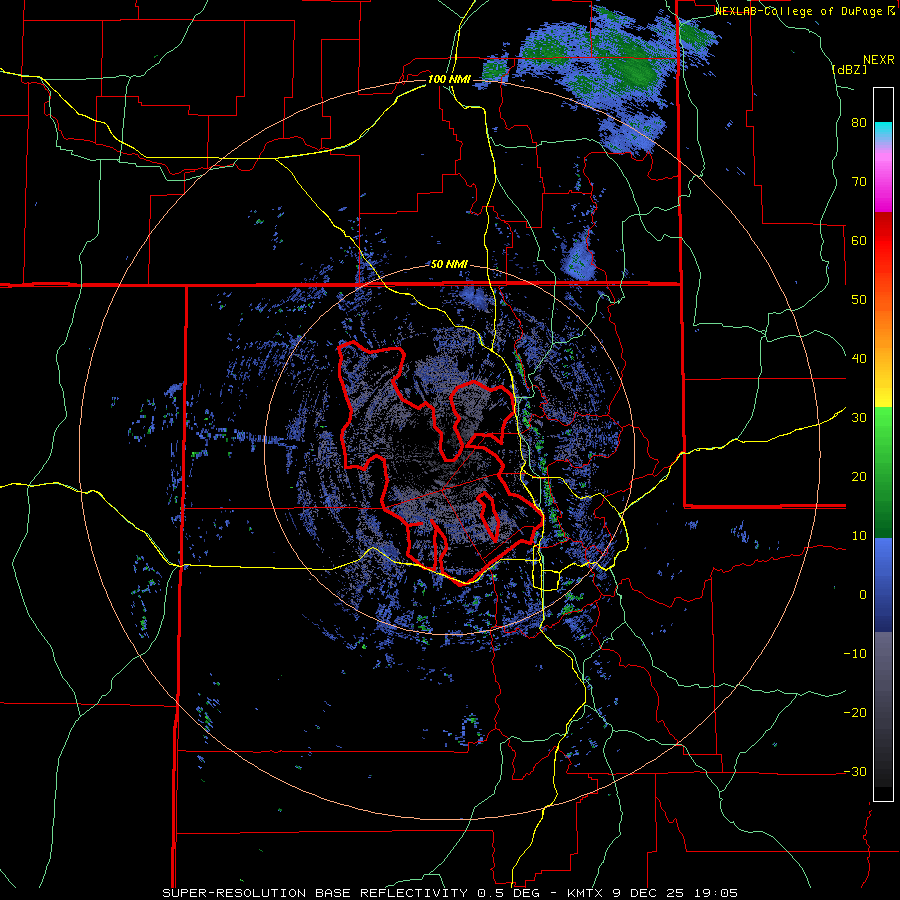This screenshot has width=900, height=900.
Task: Select the NEXR label above the scale
Action: click(x=879, y=60)
